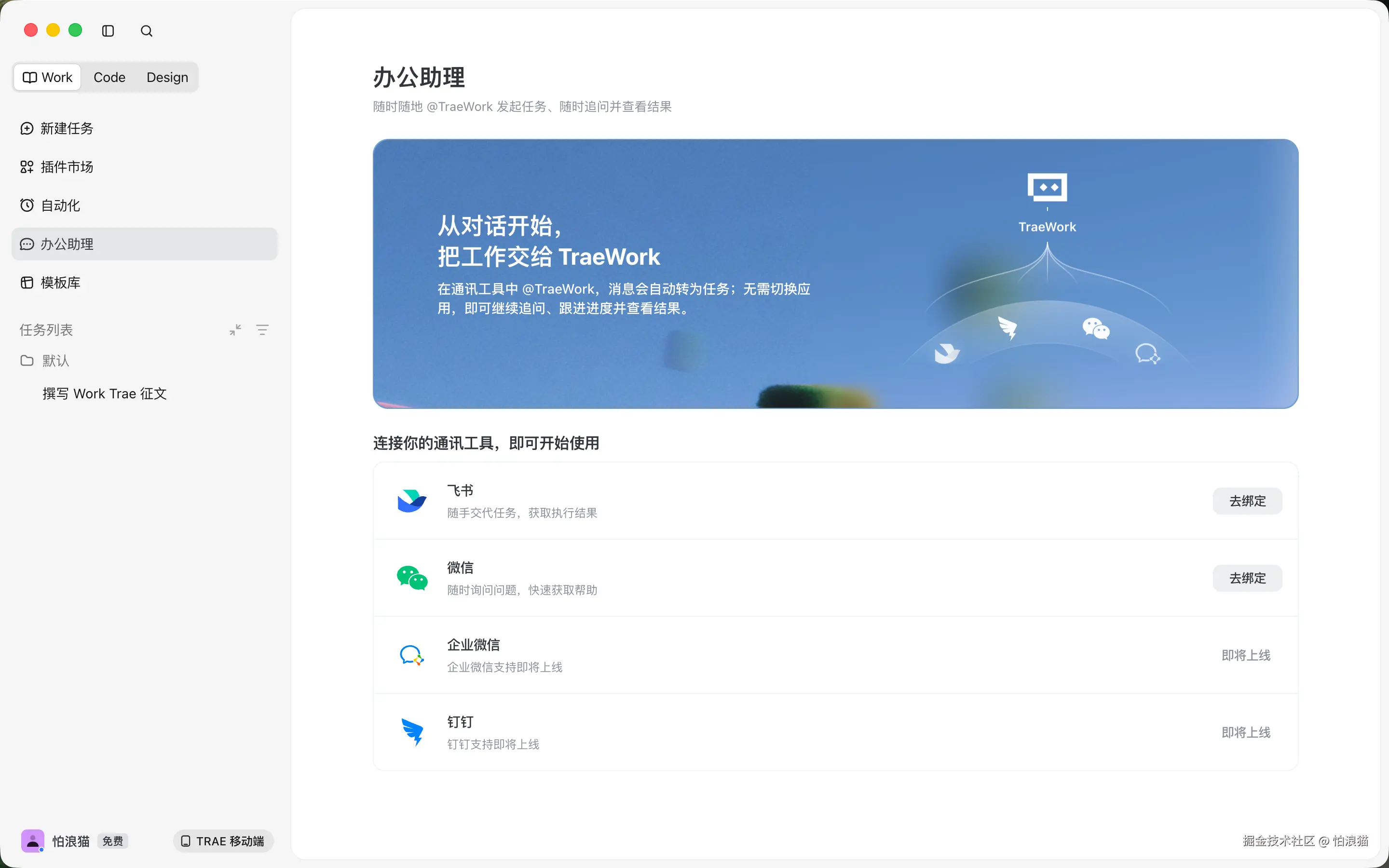Image resolution: width=1389 pixels, height=868 pixels.
Task: Click the white WeCom icon in banner
Action: coord(1148,353)
